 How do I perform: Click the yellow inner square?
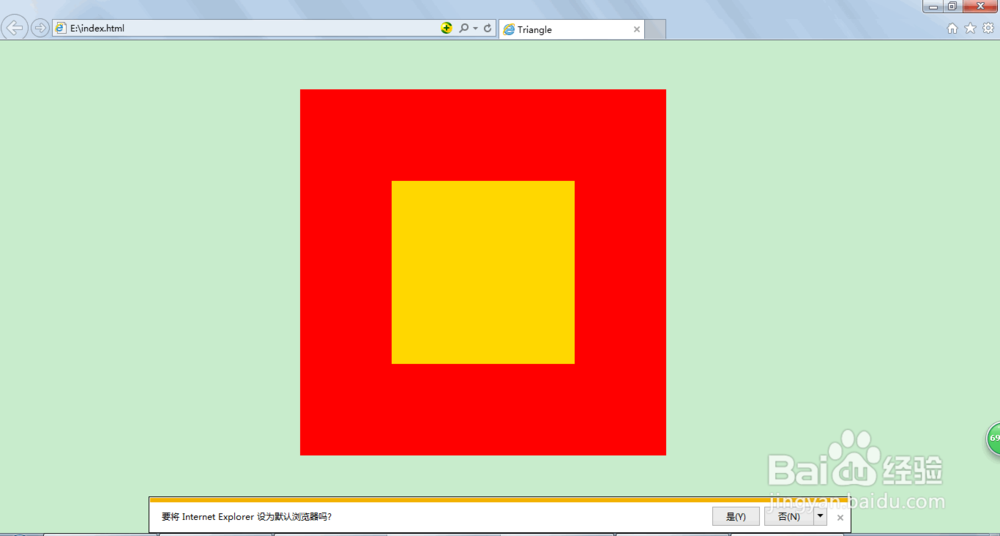[x=483, y=272]
